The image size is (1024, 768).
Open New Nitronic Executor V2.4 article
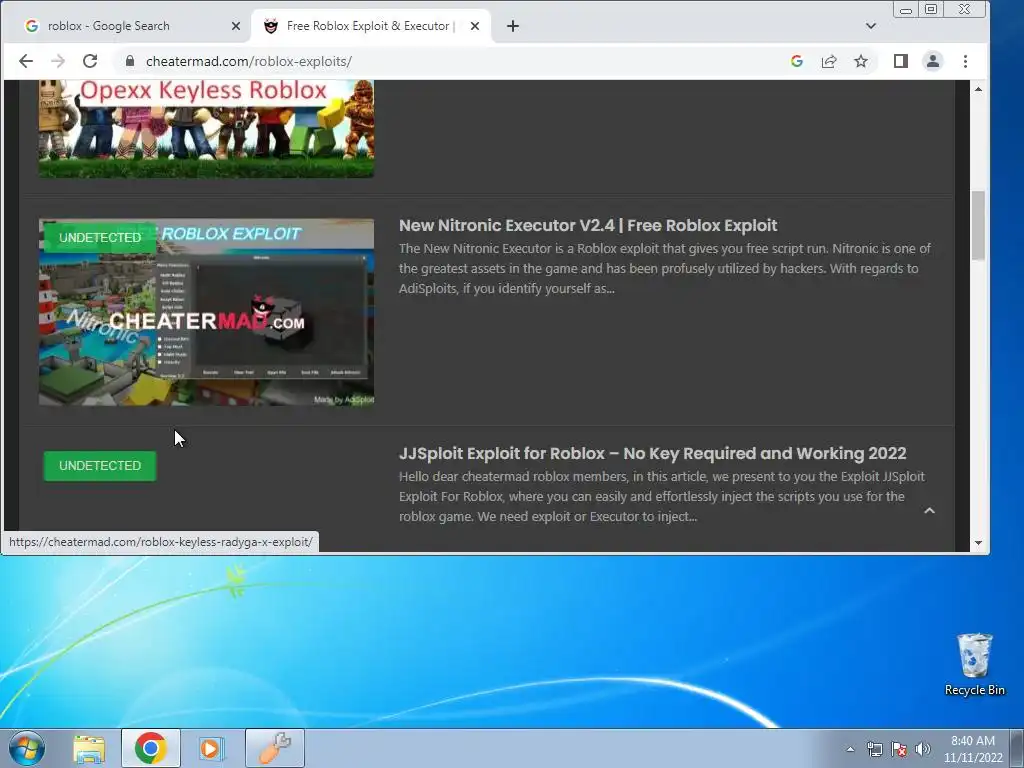click(588, 225)
